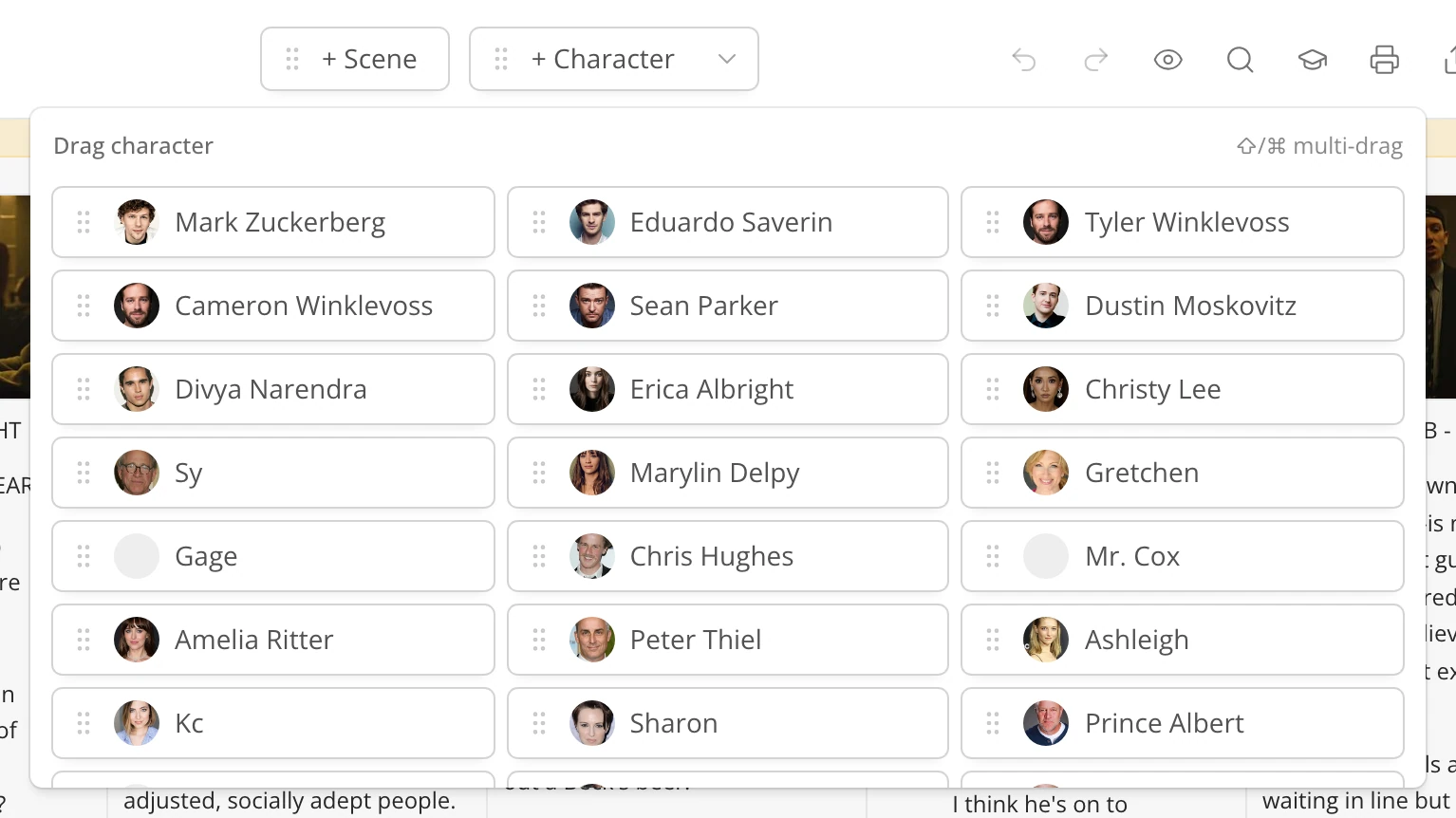Click drag handle for Ashleigh

[993, 640]
